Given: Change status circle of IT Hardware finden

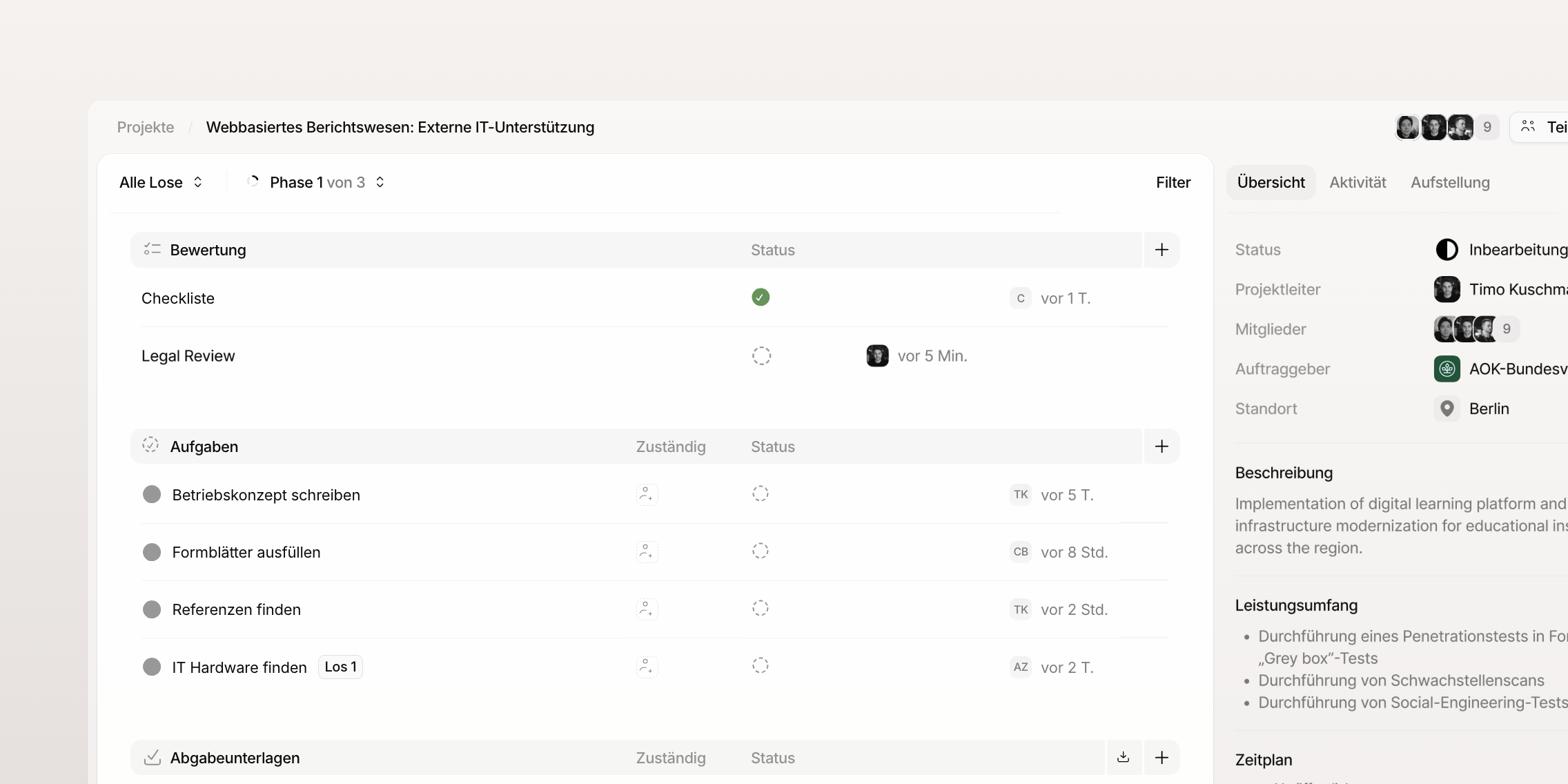Looking at the screenshot, I should [761, 665].
